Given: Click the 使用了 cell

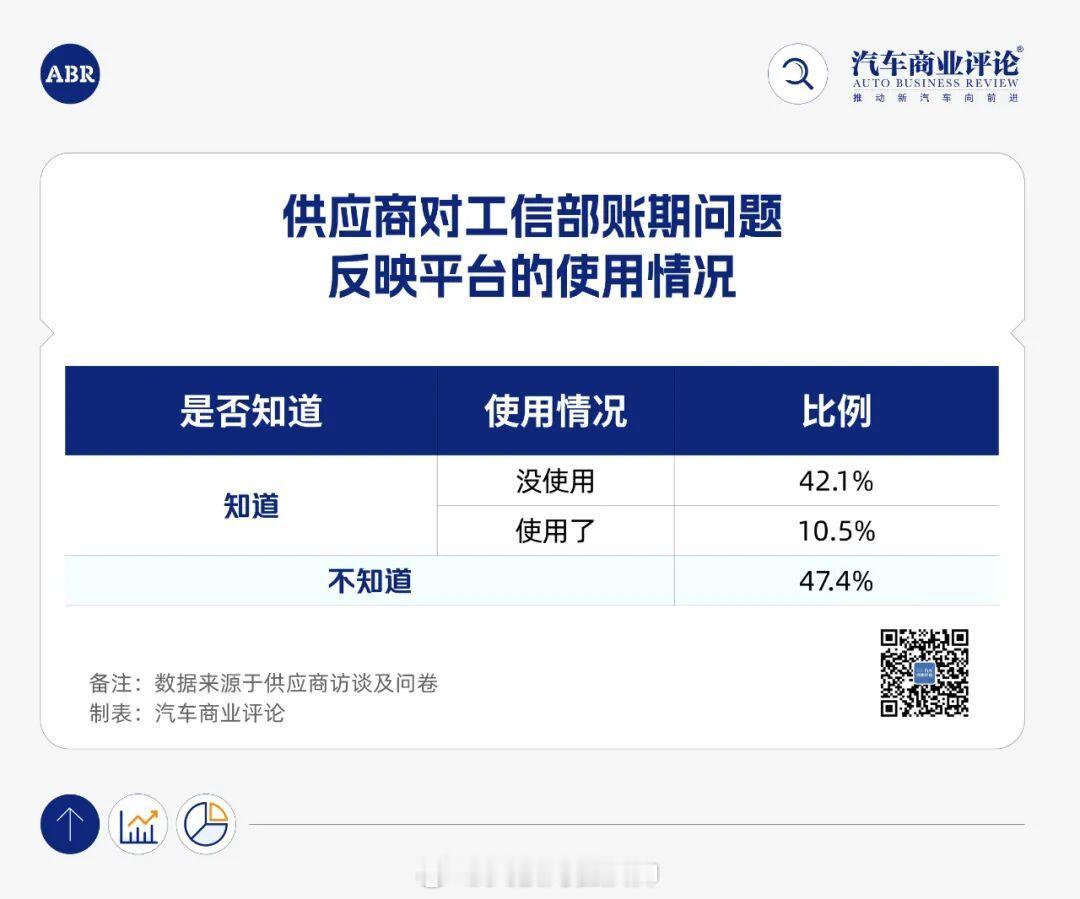Looking at the screenshot, I should pyautogui.click(x=556, y=531).
